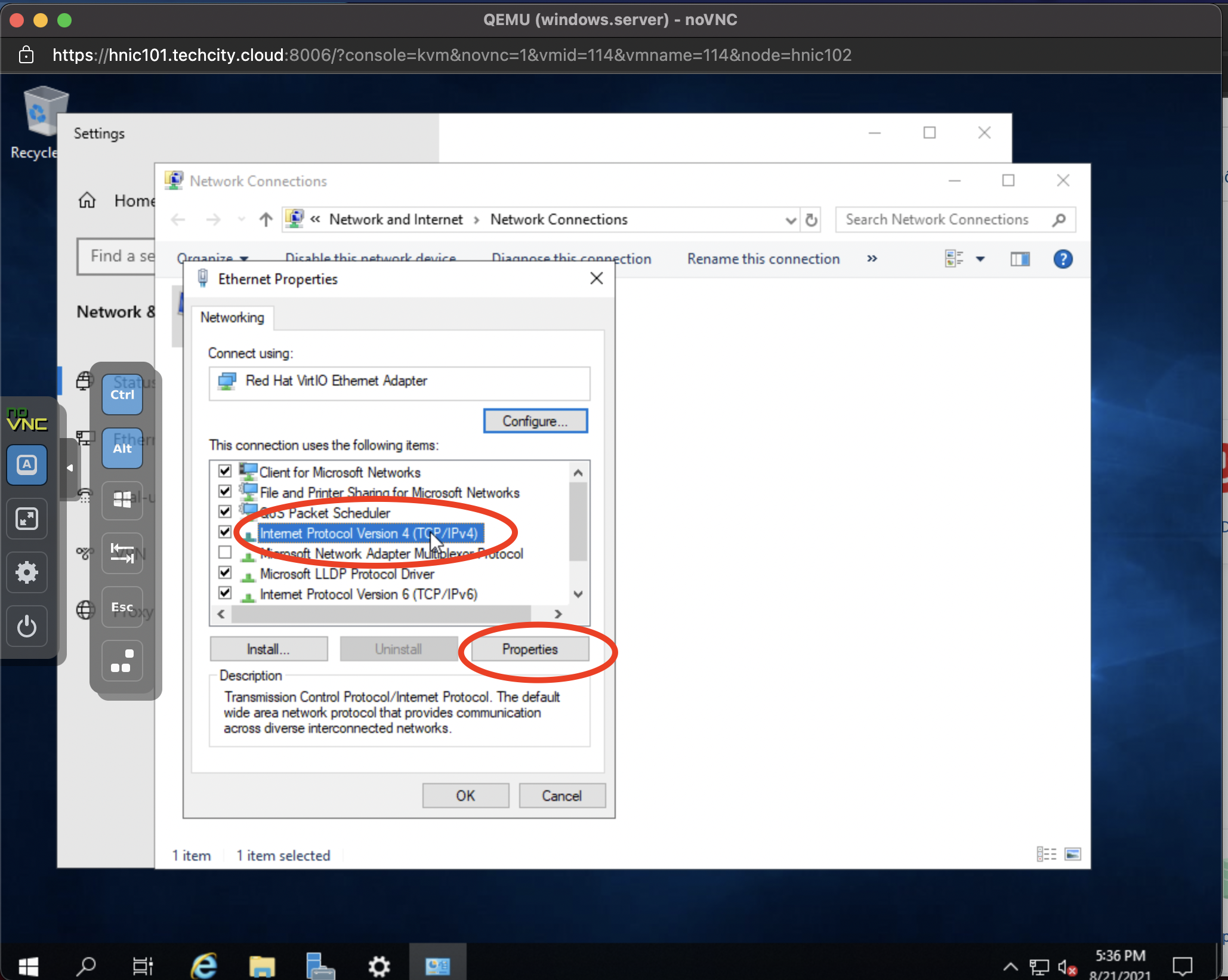Screen dimensions: 1228x980
Task: Select Internet Protocol Version 6 (TCP/IPv6) item
Action: 368,594
